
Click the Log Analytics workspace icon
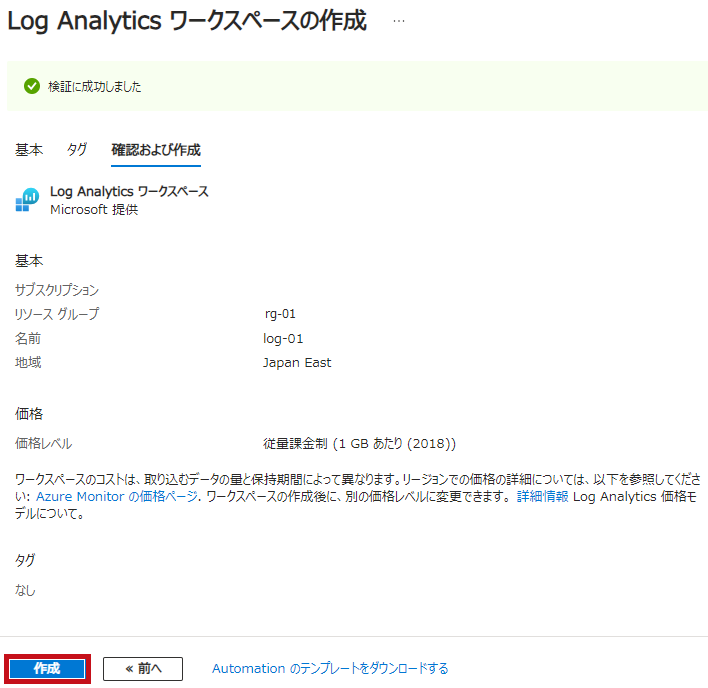click(27, 200)
